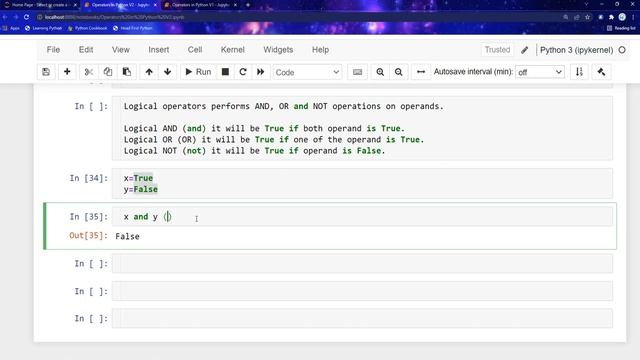Viewport: 640px width, 360px height.
Task: Click into the x and y code cell
Action: click(x=362, y=217)
